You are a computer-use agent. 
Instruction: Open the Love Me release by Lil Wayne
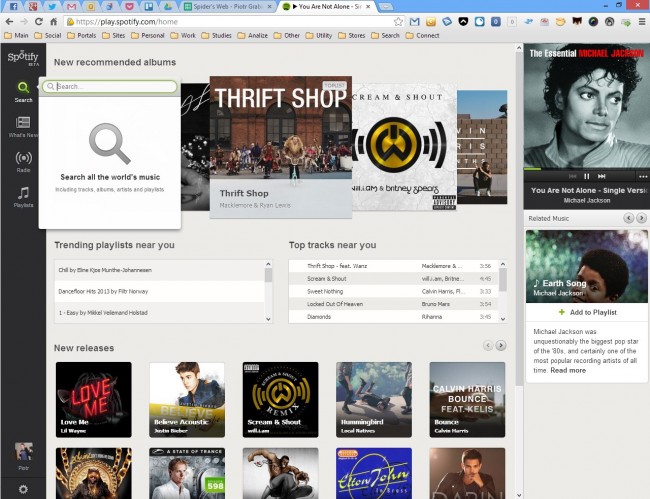(94, 400)
